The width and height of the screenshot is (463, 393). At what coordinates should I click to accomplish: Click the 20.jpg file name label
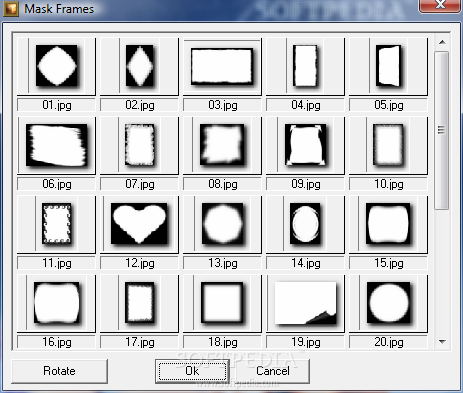coord(388,342)
